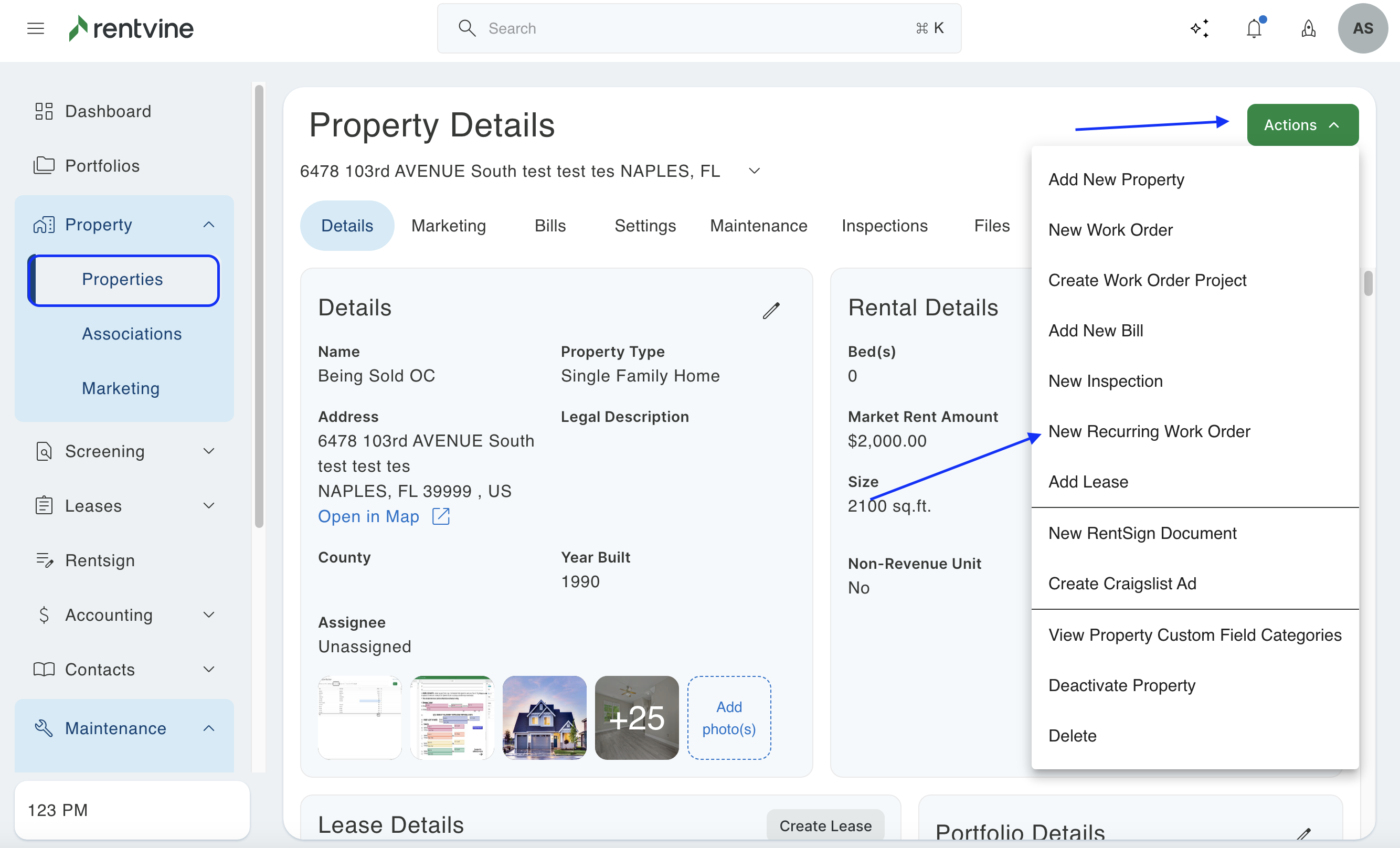Select New Recurring Work Order menu item
Viewport: 1400px width, 848px height.
pos(1149,431)
